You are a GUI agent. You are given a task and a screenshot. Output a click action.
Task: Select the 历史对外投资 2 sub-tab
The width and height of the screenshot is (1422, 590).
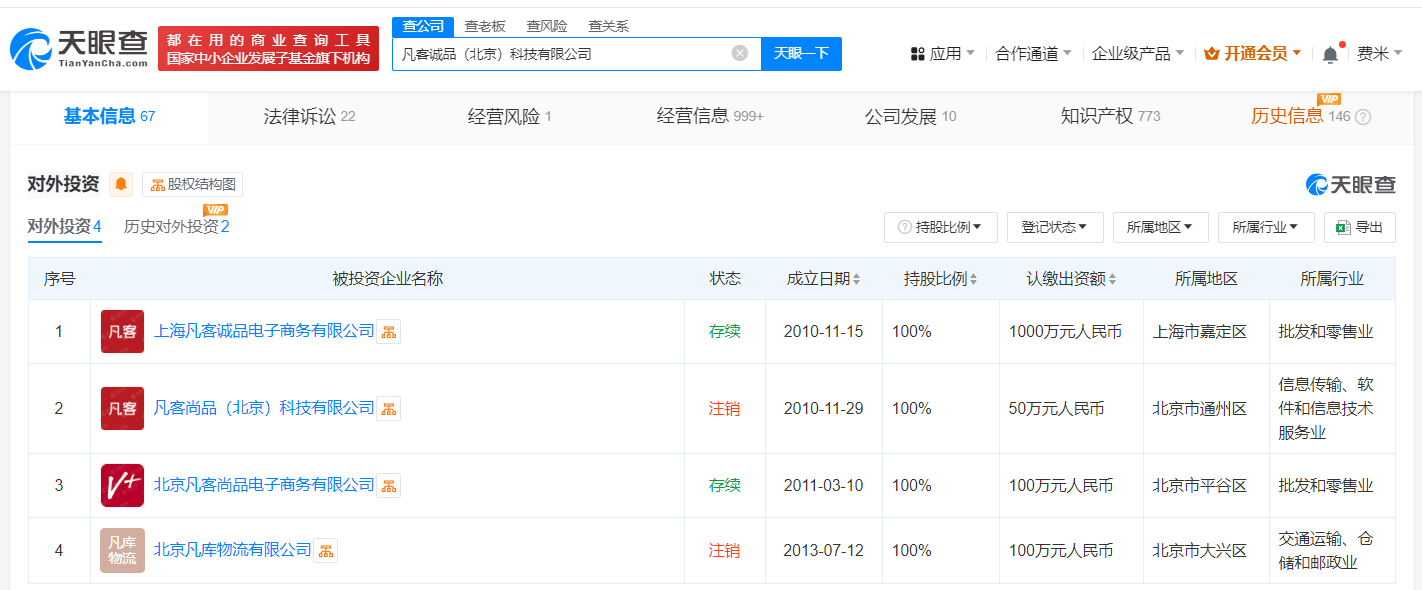click(177, 227)
